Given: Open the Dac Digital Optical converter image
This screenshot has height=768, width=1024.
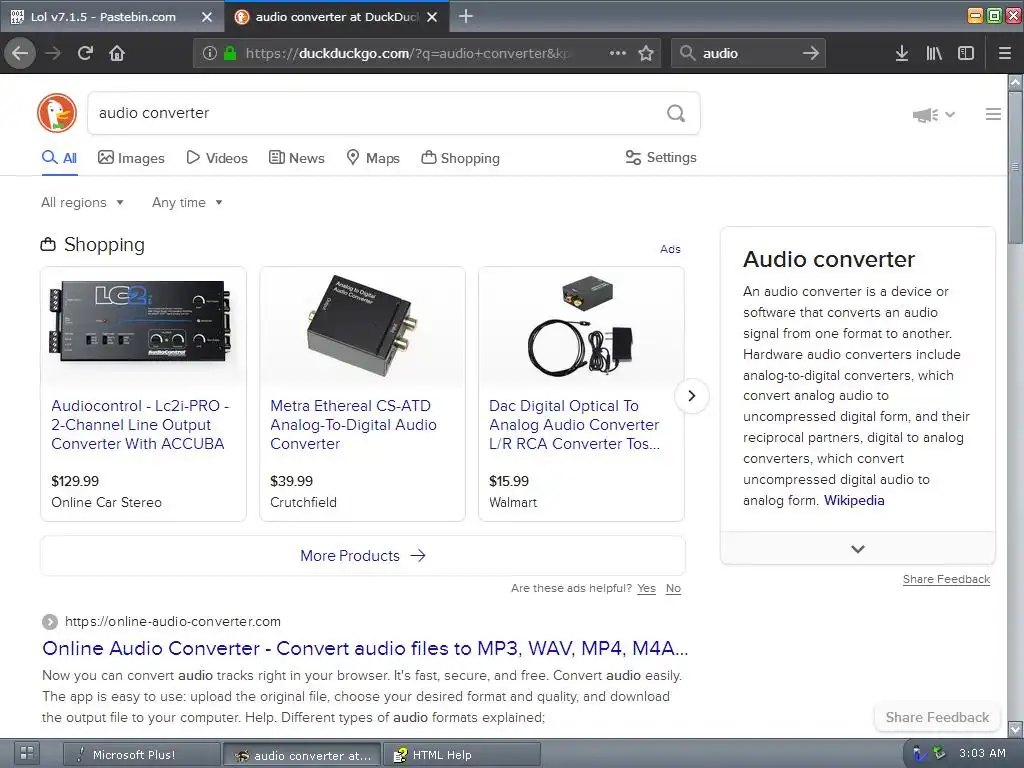Looking at the screenshot, I should [581, 325].
